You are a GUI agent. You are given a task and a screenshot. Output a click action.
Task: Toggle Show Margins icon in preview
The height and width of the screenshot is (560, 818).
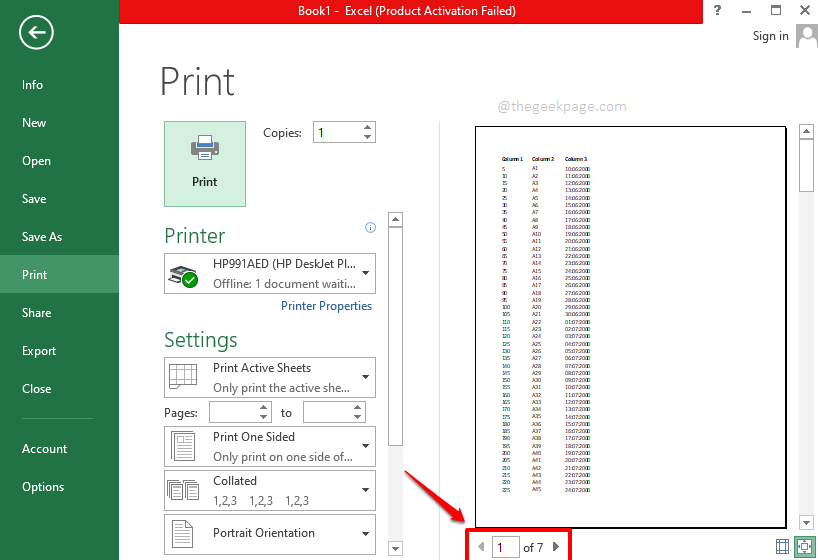pyautogui.click(x=782, y=546)
